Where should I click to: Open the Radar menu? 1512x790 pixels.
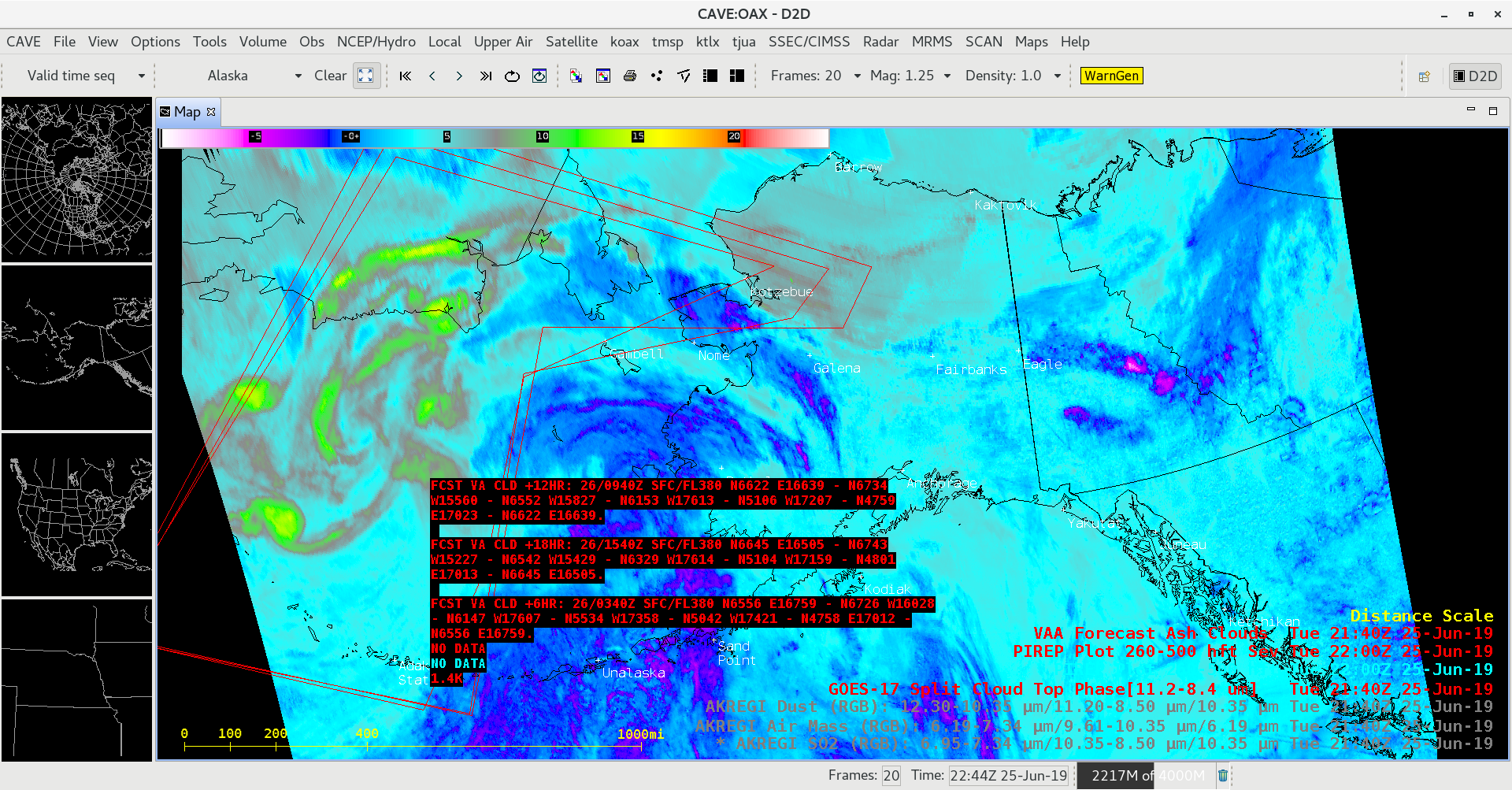(x=881, y=42)
